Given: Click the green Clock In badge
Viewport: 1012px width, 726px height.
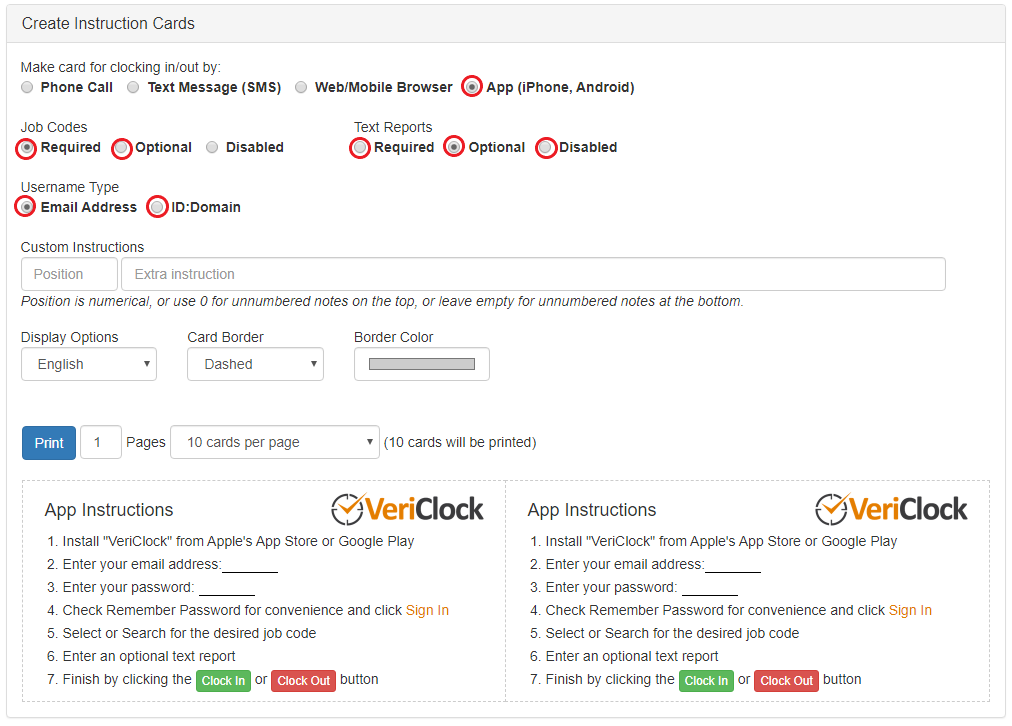Looking at the screenshot, I should coord(223,680).
